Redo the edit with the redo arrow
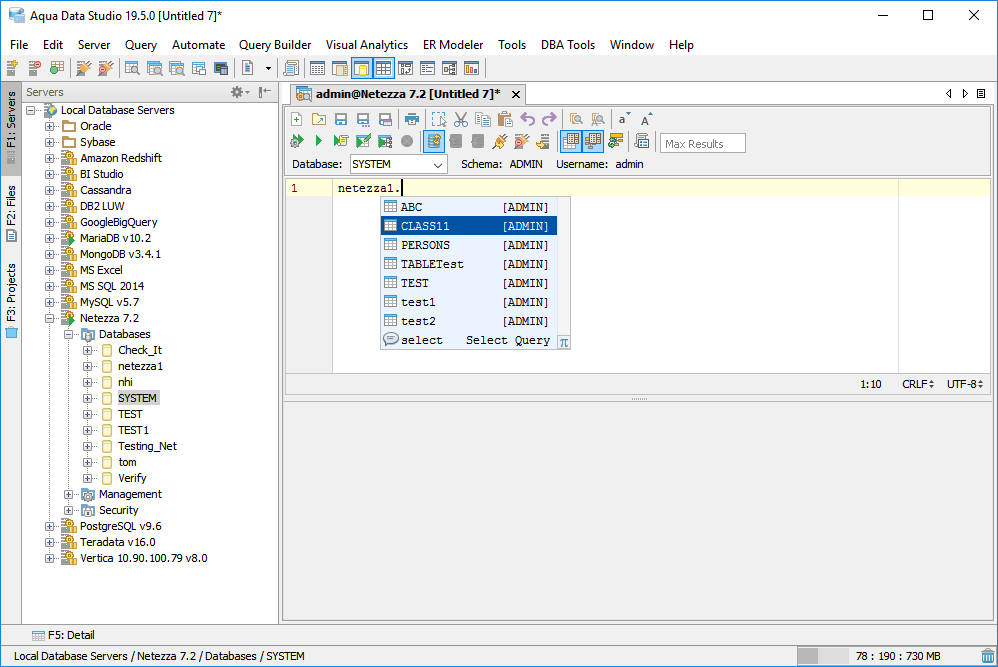This screenshot has height=667, width=998. click(549, 119)
